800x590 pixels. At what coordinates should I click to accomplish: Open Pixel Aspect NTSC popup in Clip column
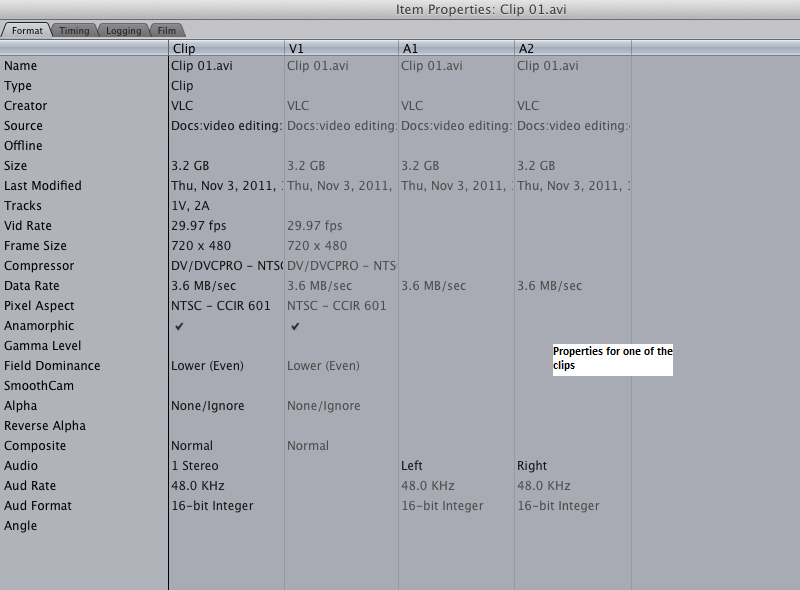[x=220, y=306]
